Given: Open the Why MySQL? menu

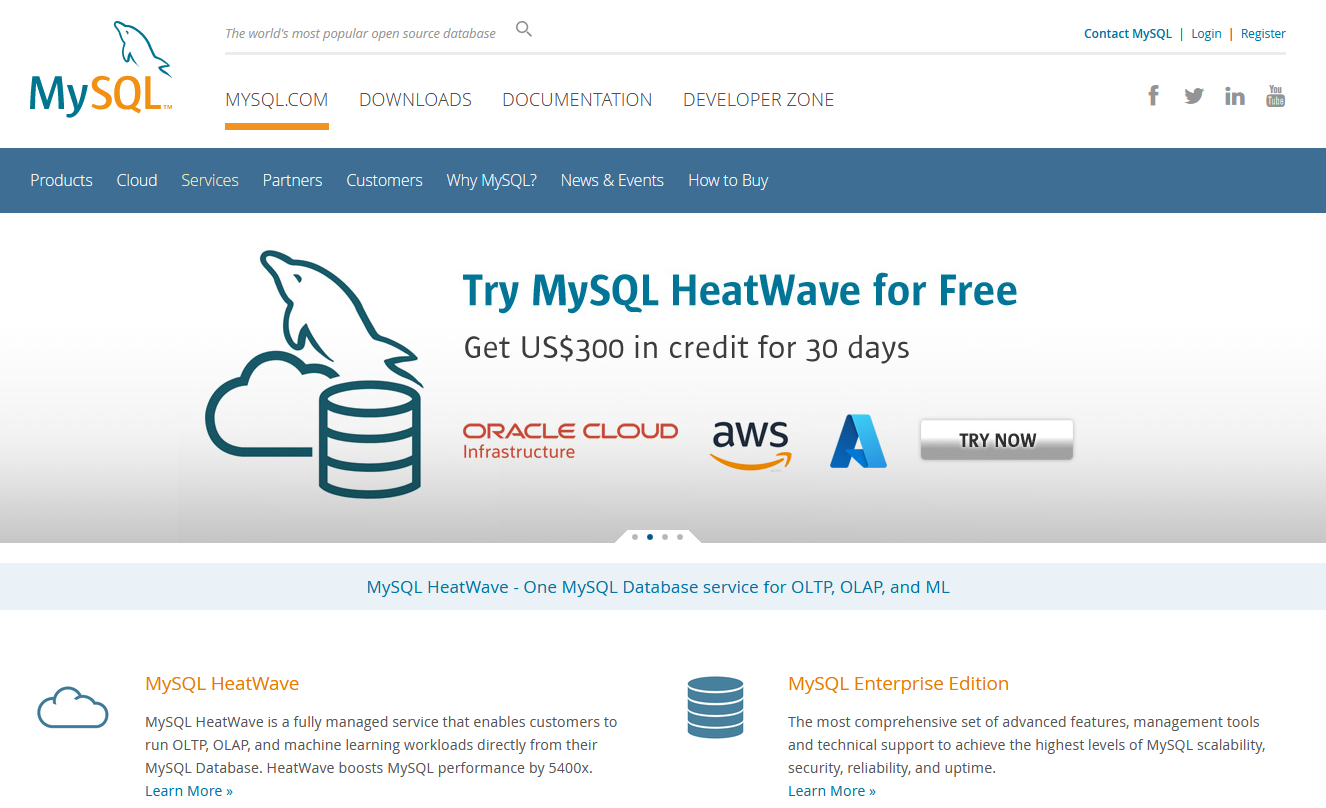Looking at the screenshot, I should 492,180.
